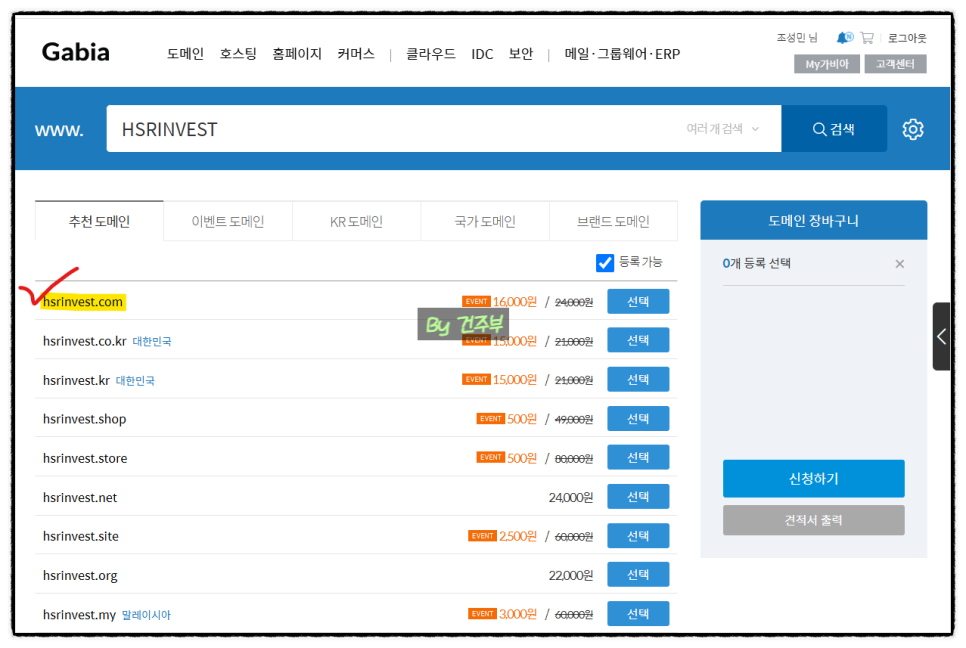
Task: Switch to 국가 도메인 tab
Action: 485,221
